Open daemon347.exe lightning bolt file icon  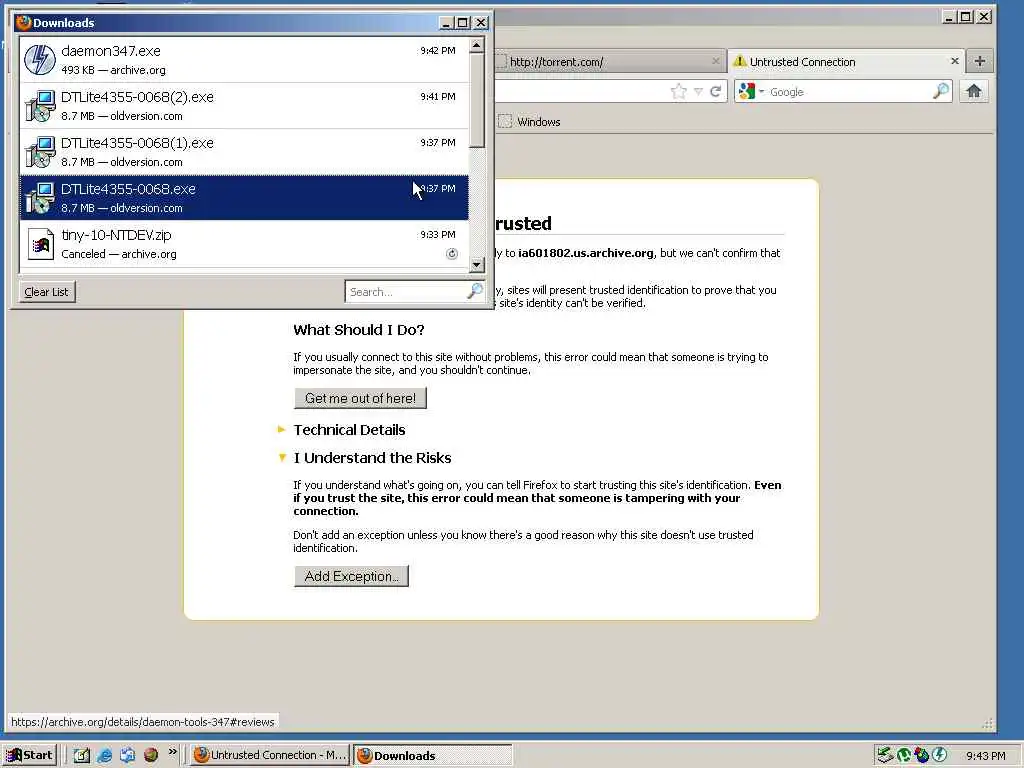coord(40,59)
